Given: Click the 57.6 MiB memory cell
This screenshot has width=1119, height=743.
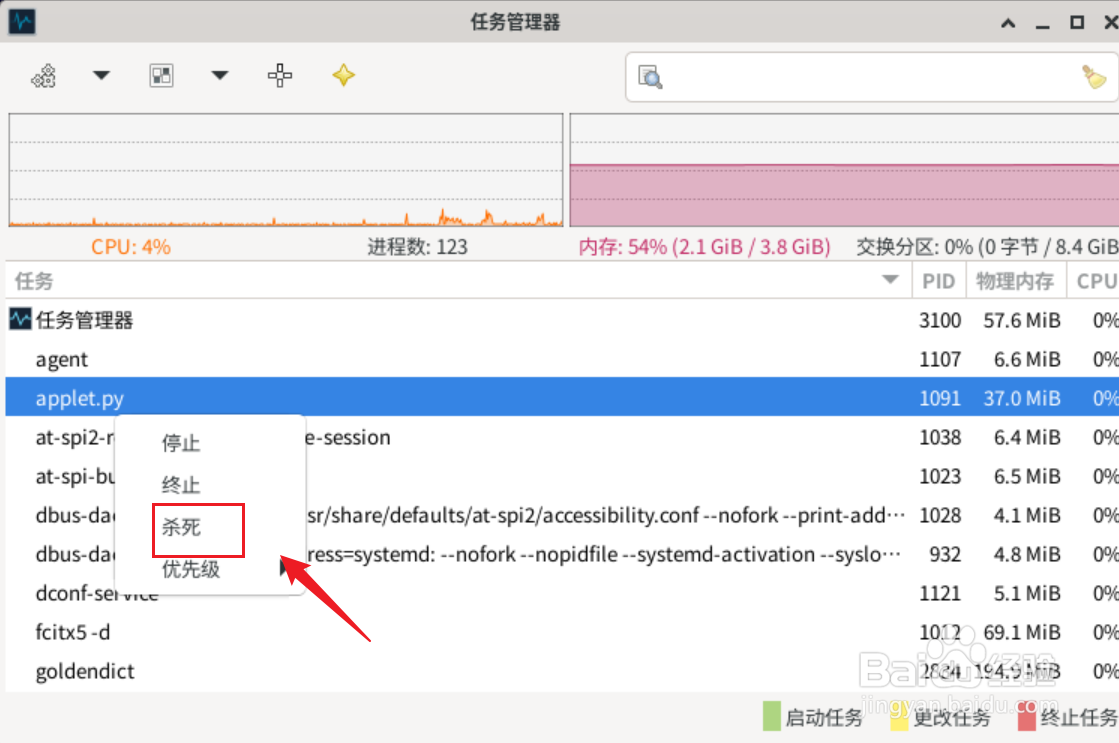Looking at the screenshot, I should coord(1022,320).
